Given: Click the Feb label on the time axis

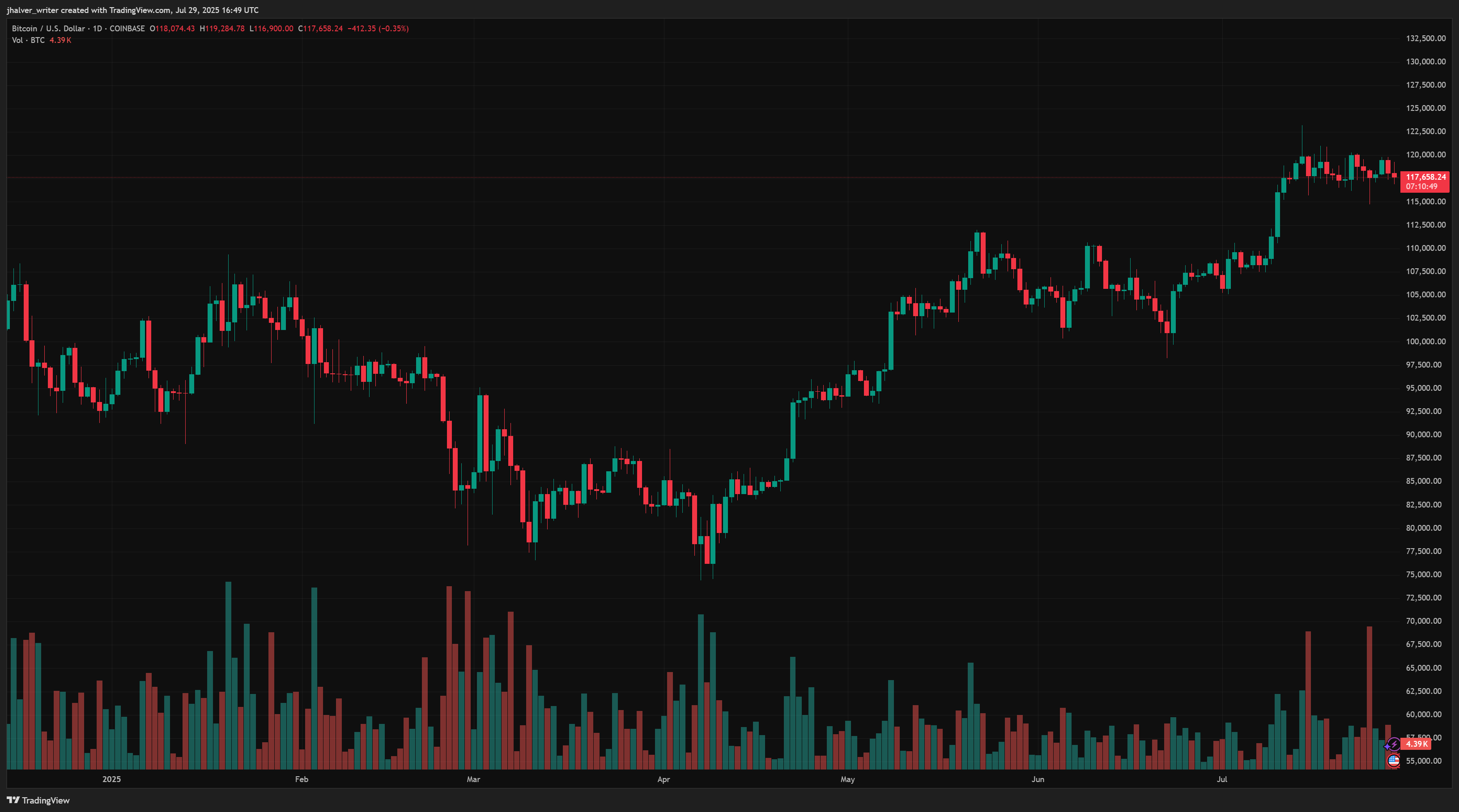Looking at the screenshot, I should (x=302, y=779).
